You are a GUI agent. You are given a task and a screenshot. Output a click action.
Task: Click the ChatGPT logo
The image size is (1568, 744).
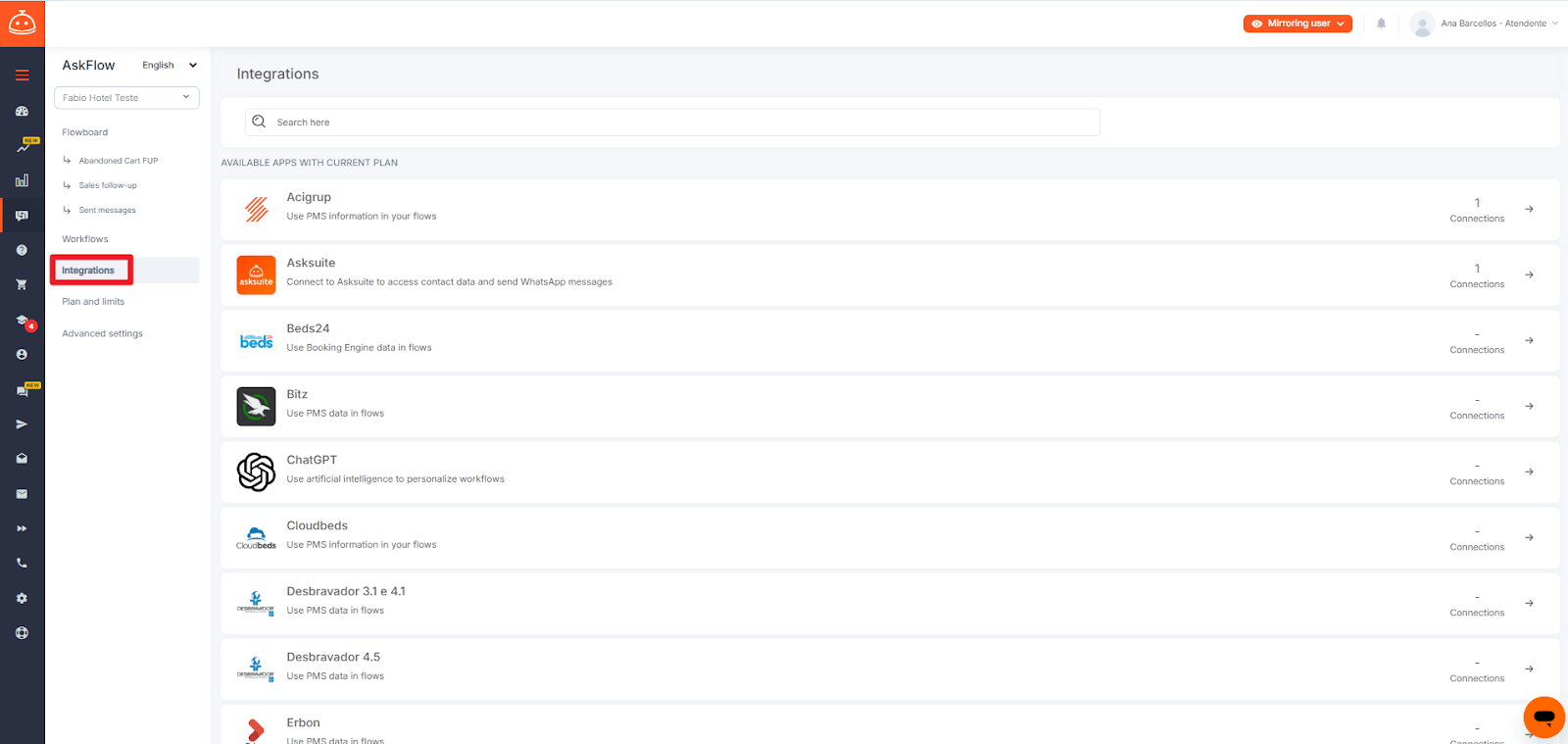256,471
